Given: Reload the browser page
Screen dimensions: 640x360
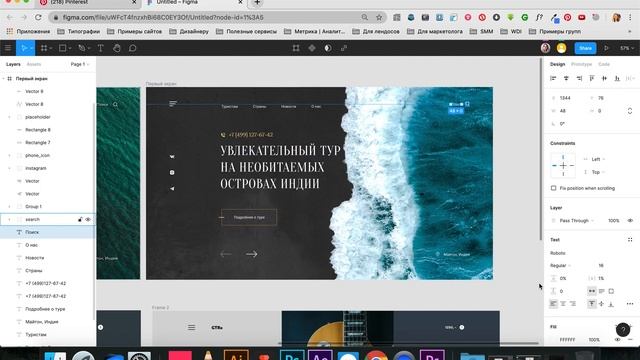Looking at the screenshot, I should coord(38,17).
